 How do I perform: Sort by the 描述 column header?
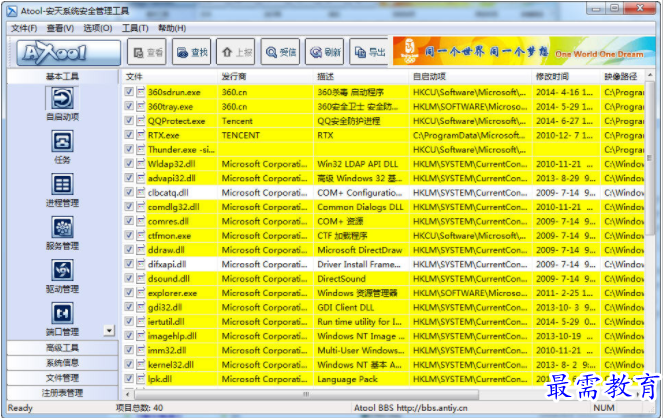tap(361, 77)
